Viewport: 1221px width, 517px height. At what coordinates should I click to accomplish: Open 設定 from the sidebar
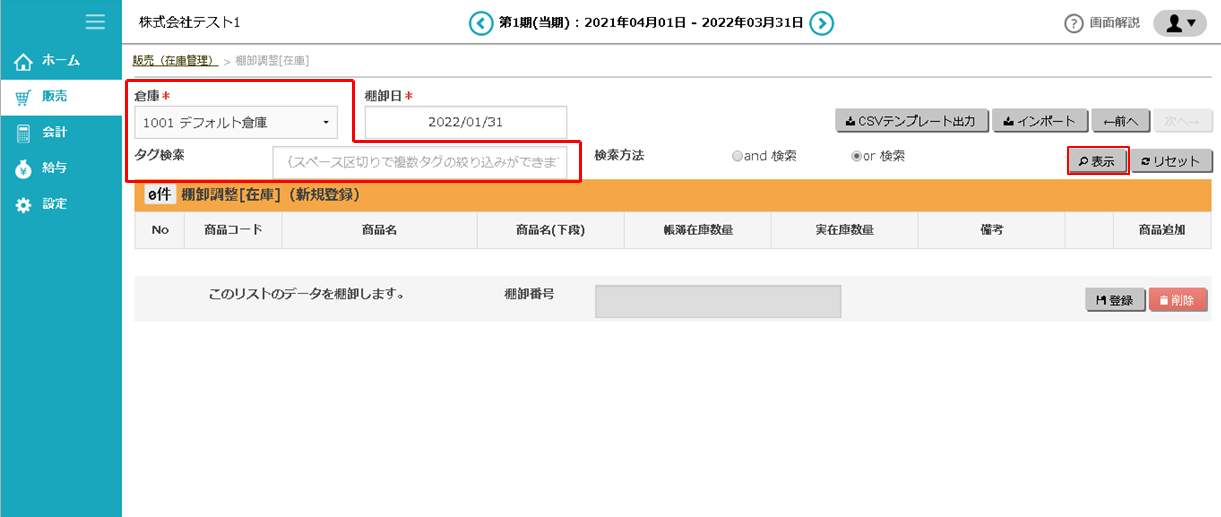pyautogui.click(x=54, y=204)
